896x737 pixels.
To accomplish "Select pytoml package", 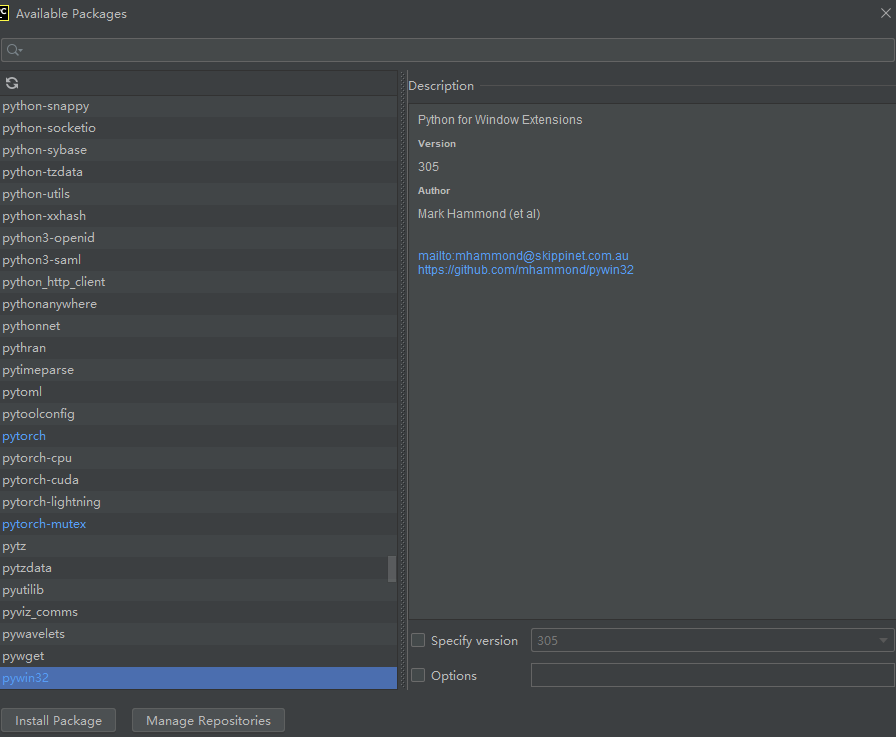I will point(198,392).
